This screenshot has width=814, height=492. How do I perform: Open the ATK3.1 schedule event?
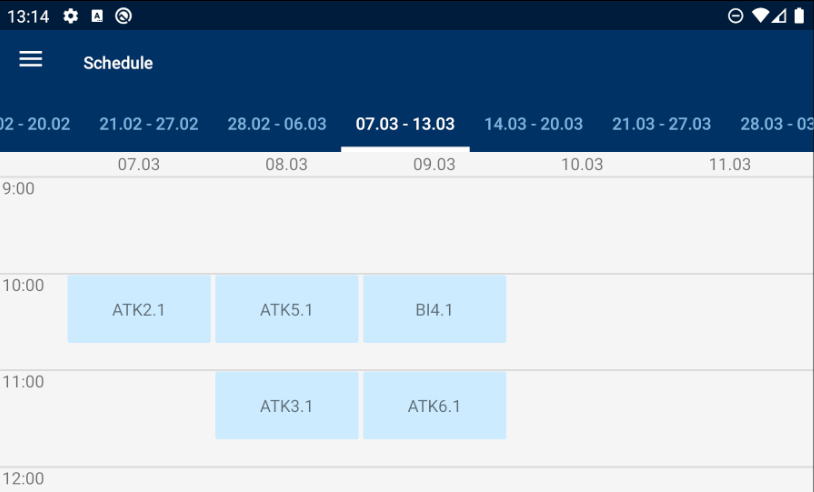click(286, 406)
